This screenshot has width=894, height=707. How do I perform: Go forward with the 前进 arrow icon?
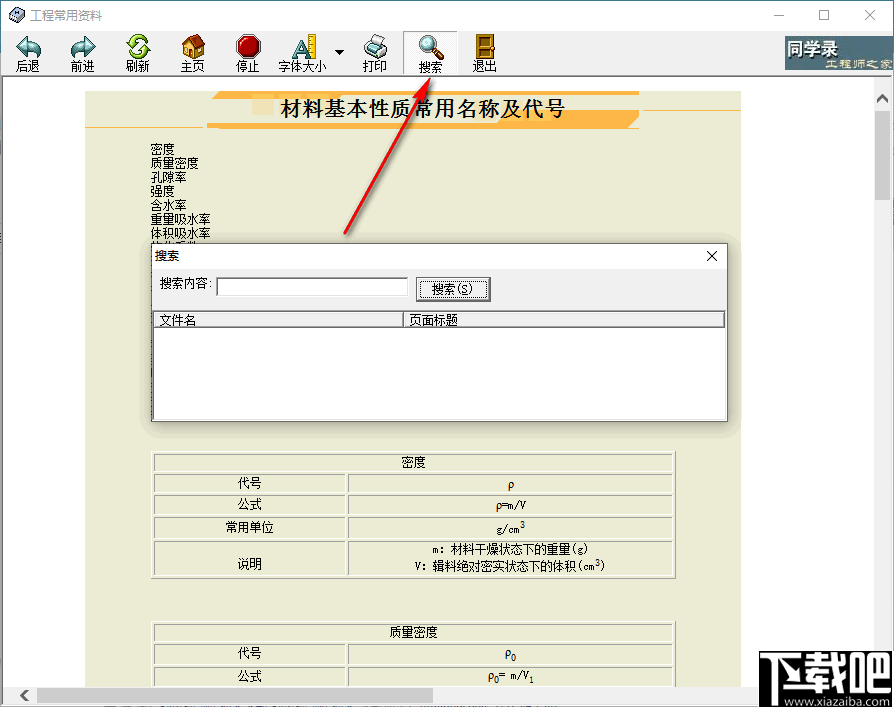point(83,54)
